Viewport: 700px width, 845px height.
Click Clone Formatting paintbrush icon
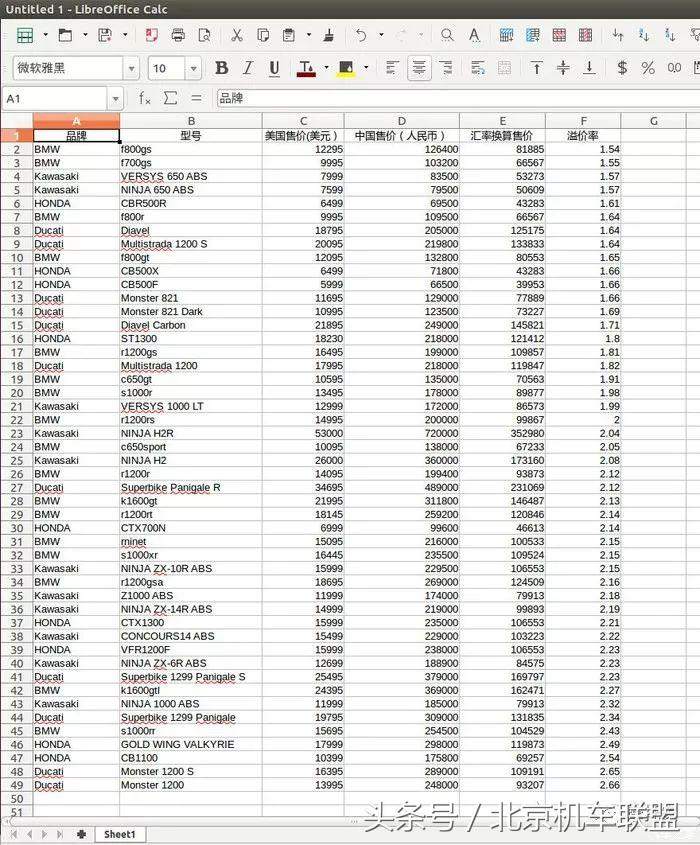click(328, 36)
